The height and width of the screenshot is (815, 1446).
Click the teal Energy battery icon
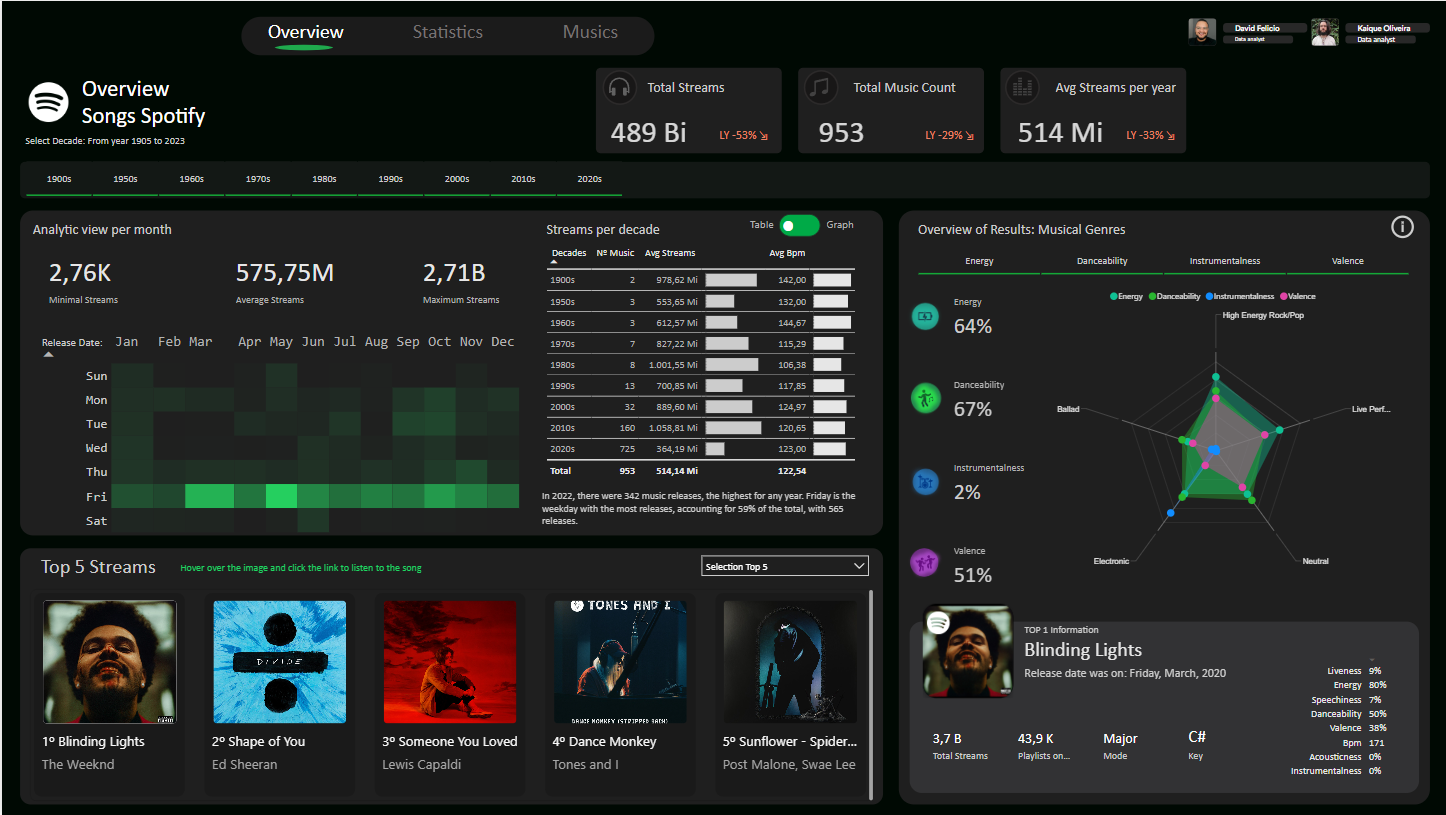925,317
